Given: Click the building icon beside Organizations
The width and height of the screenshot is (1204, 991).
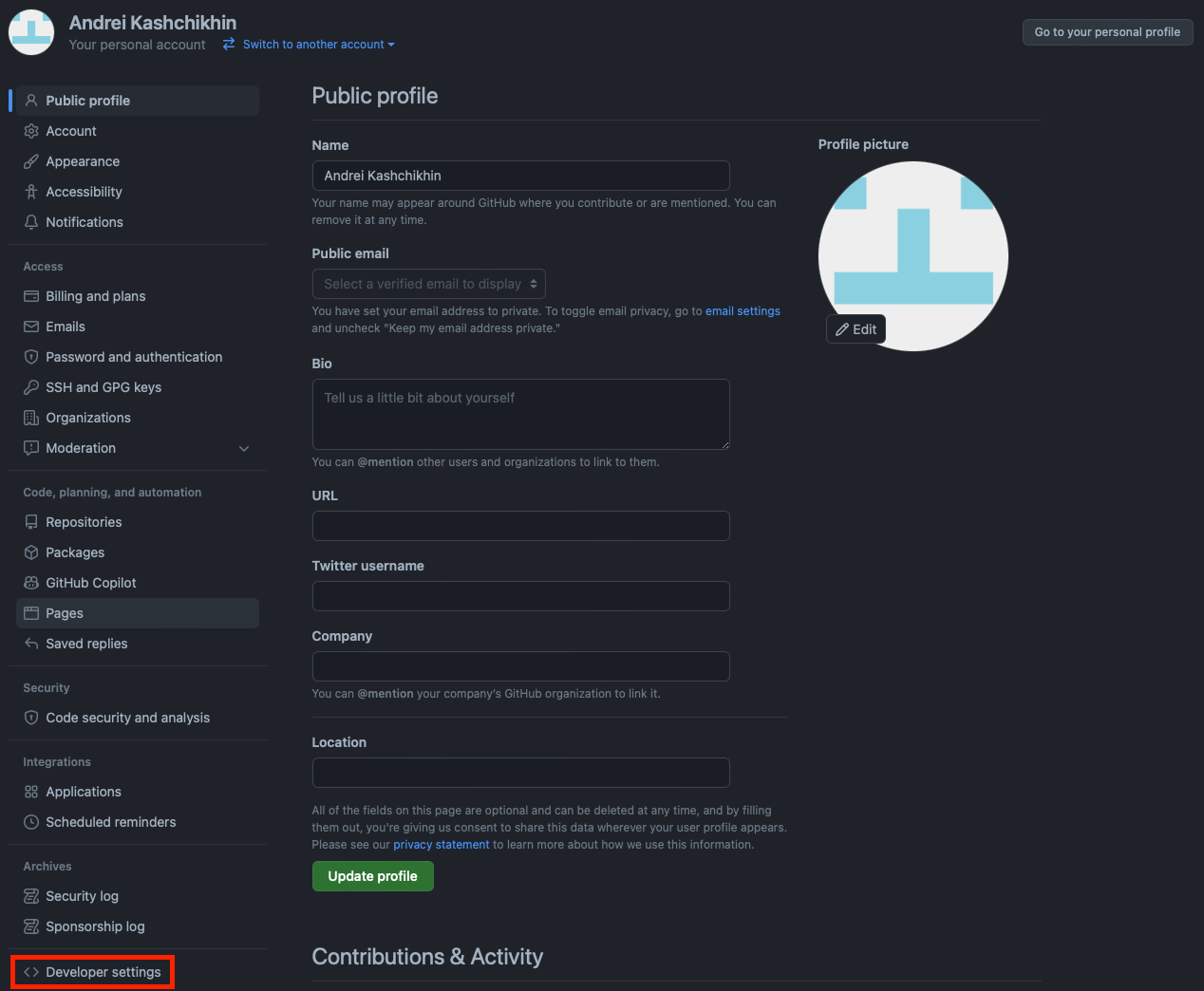Looking at the screenshot, I should [x=31, y=418].
